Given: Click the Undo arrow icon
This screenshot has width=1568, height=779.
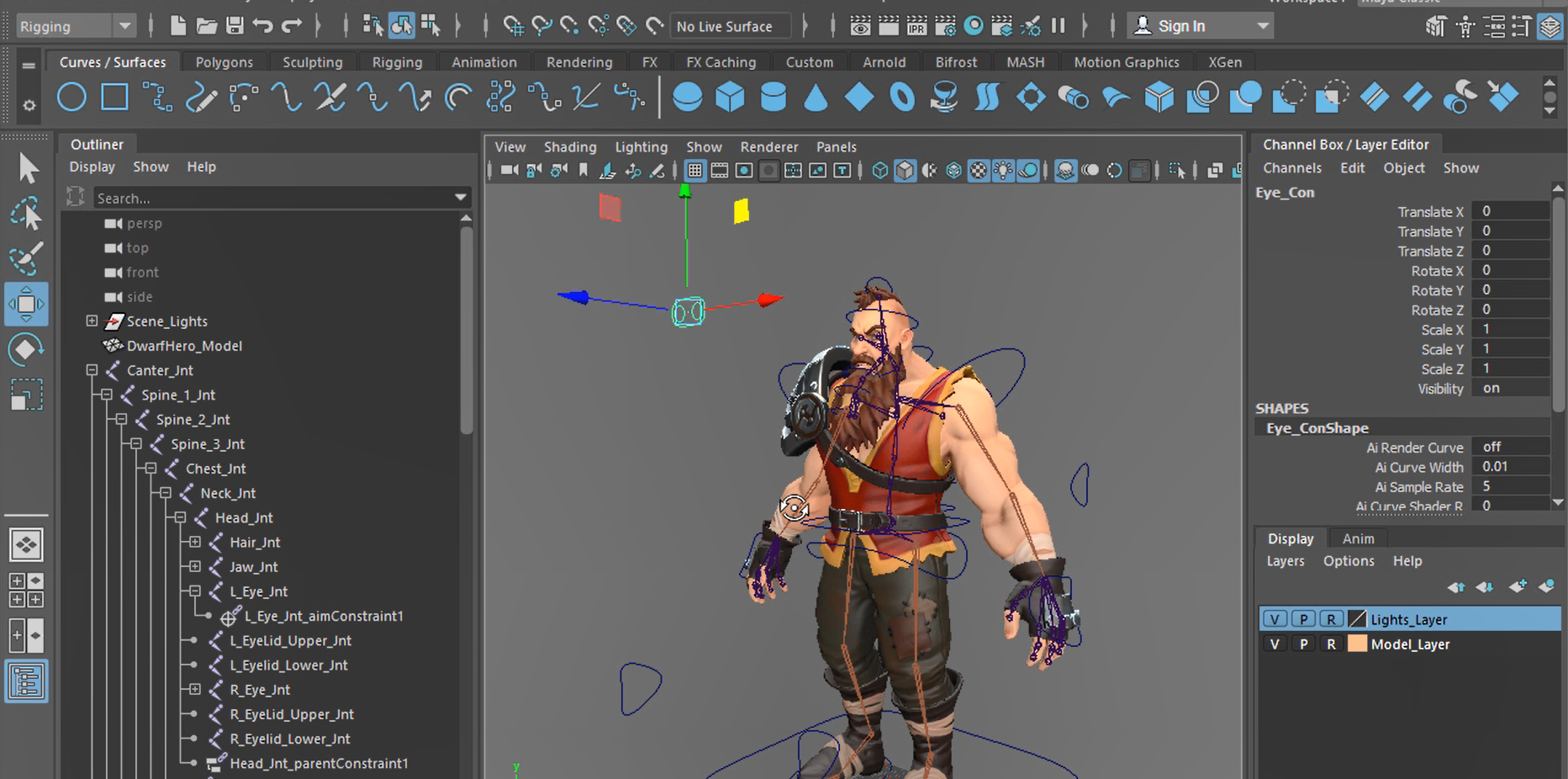Looking at the screenshot, I should click(x=263, y=26).
